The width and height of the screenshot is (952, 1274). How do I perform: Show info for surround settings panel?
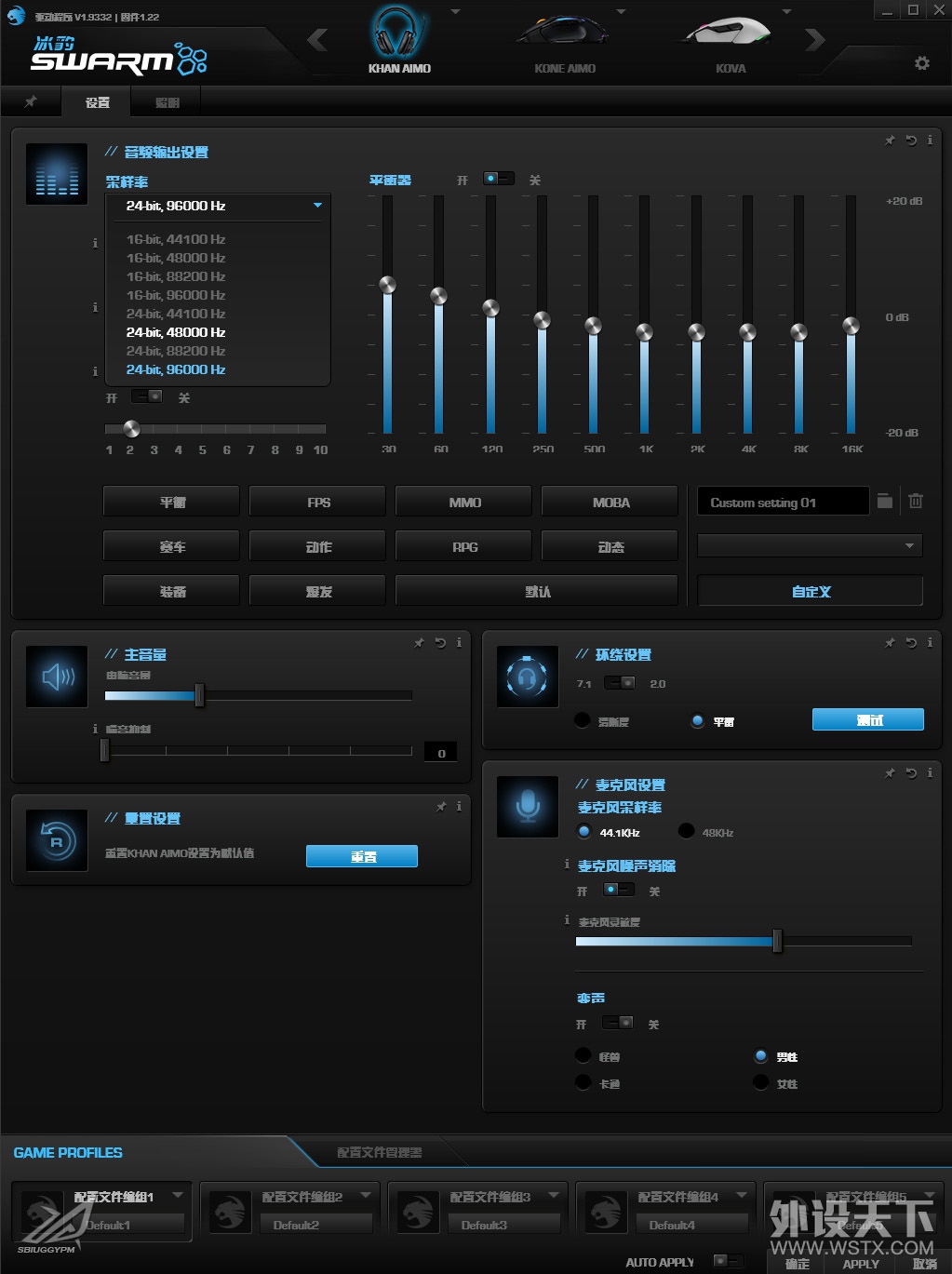tap(930, 643)
